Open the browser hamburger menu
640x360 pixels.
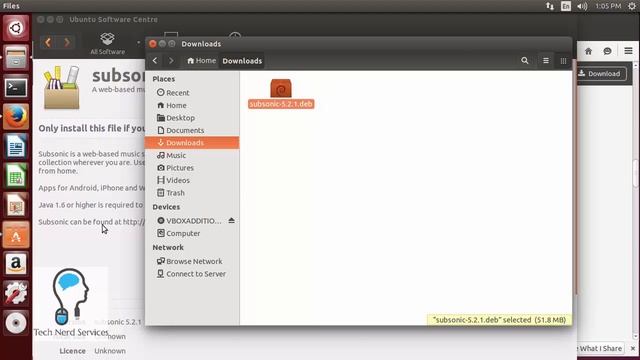628,51
